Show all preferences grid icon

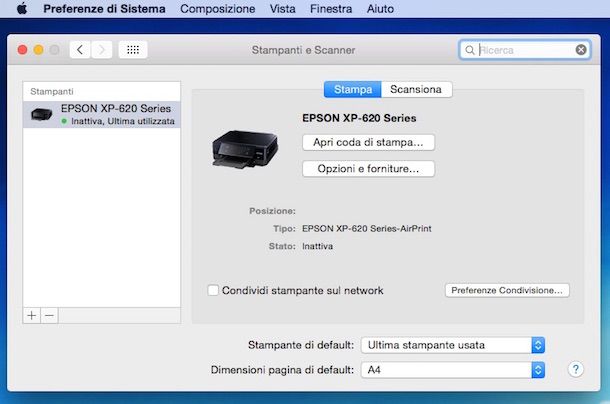pyautogui.click(x=133, y=50)
